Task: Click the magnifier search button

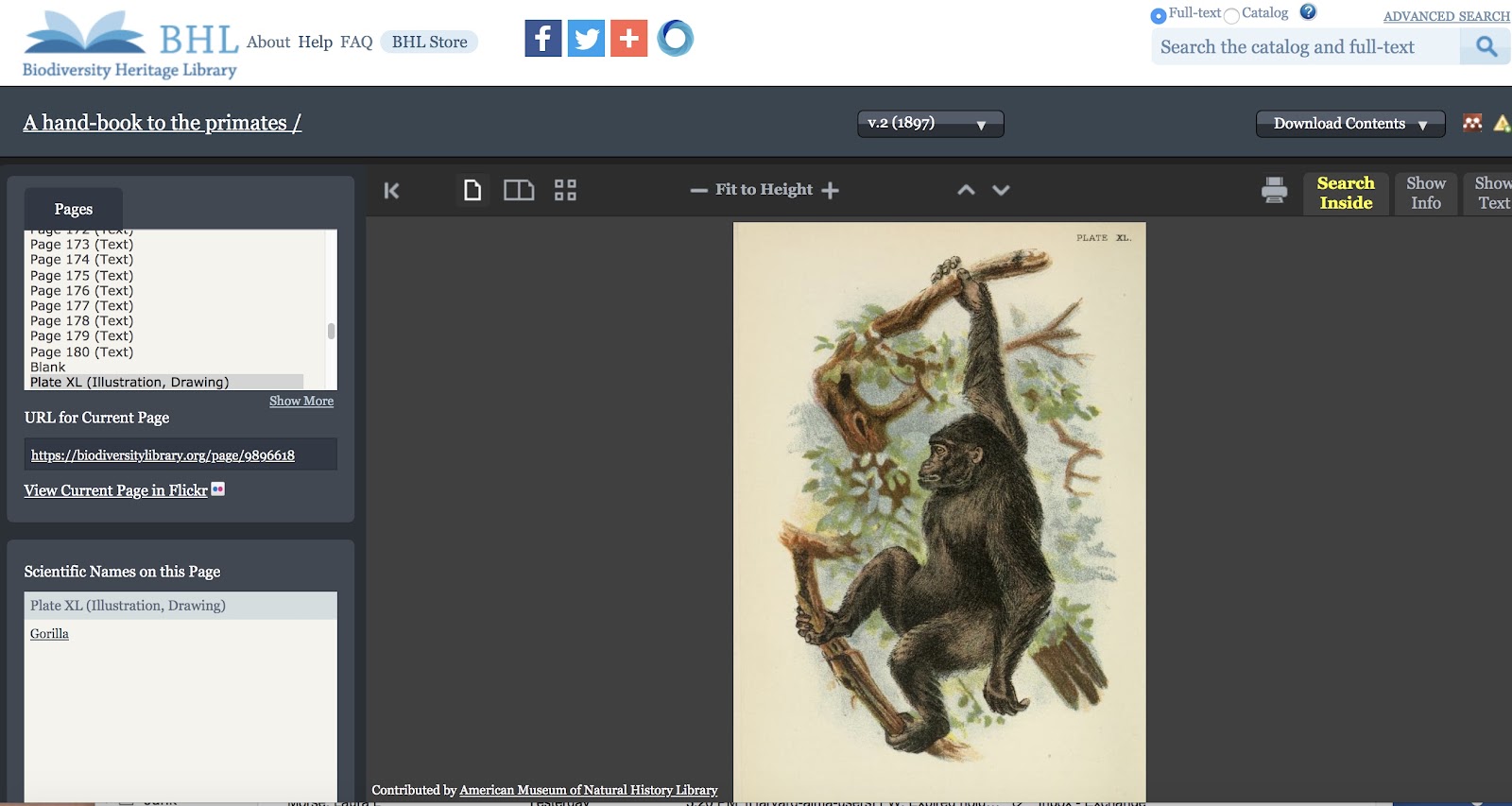Action: click(1486, 46)
